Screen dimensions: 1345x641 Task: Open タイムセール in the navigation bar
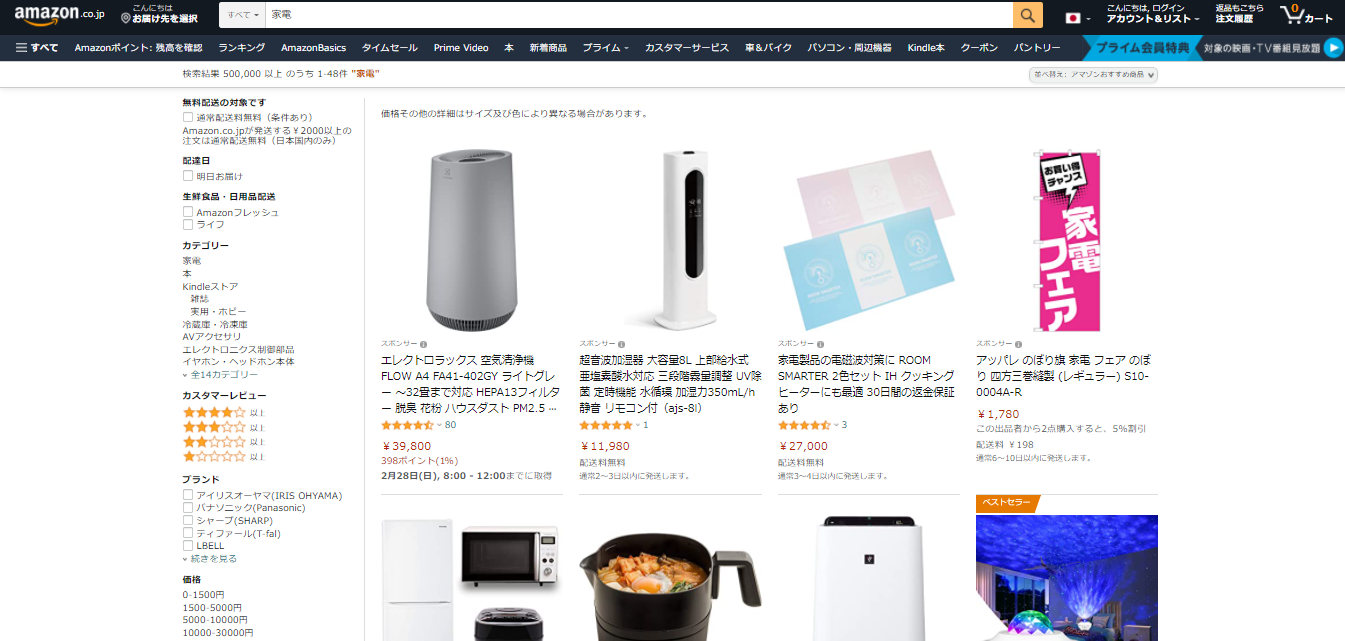390,47
